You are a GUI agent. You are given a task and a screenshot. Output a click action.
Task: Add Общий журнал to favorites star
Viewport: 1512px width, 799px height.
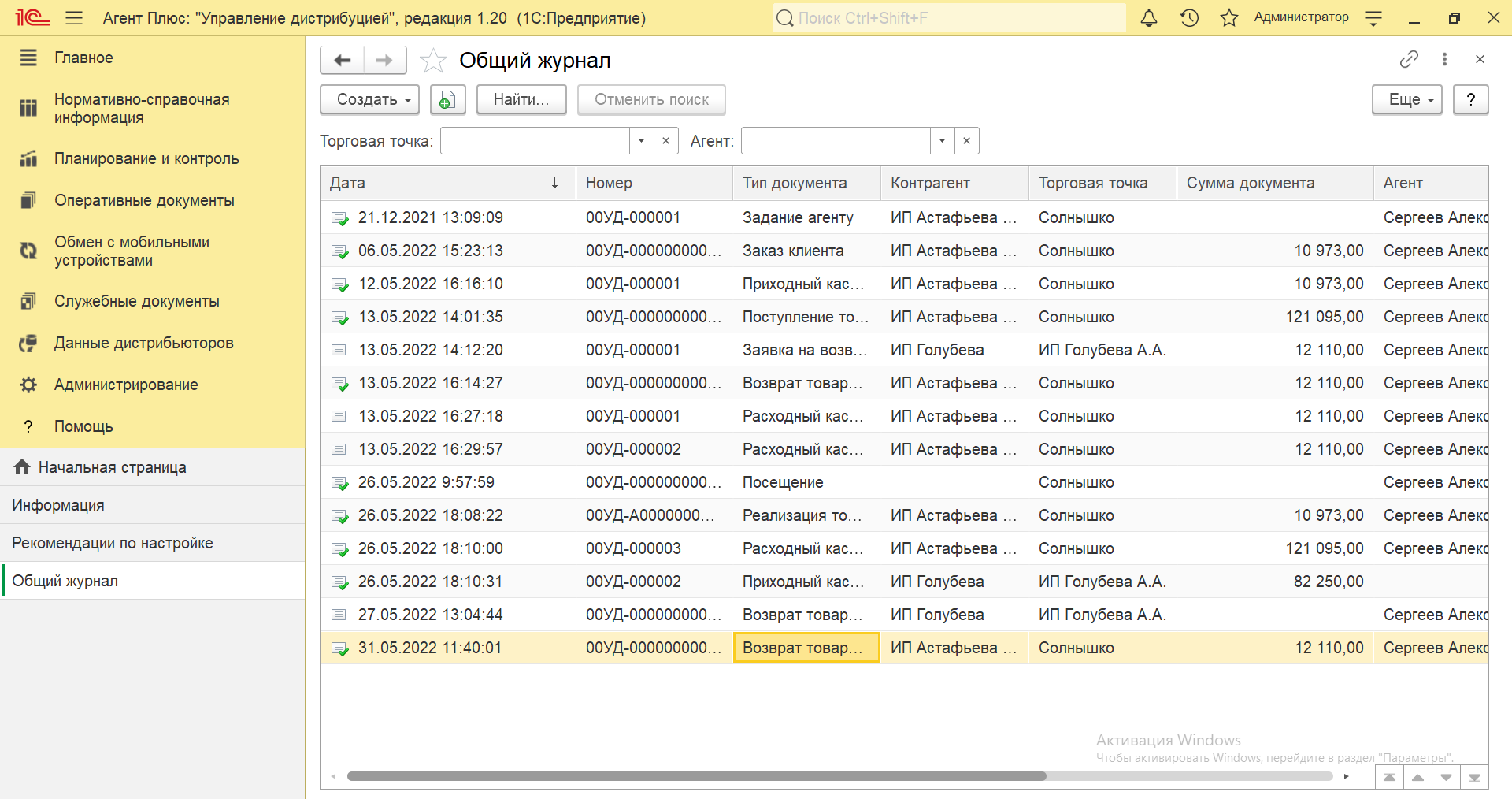pyautogui.click(x=433, y=61)
